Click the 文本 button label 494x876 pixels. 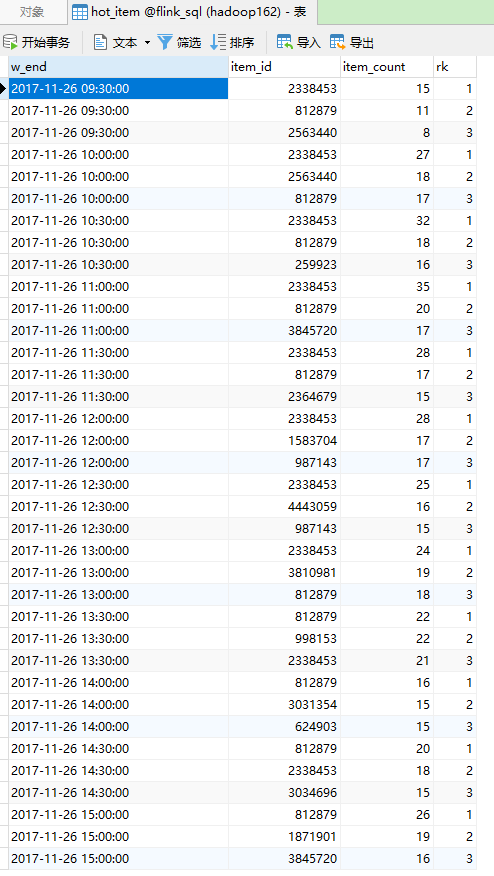click(125, 42)
